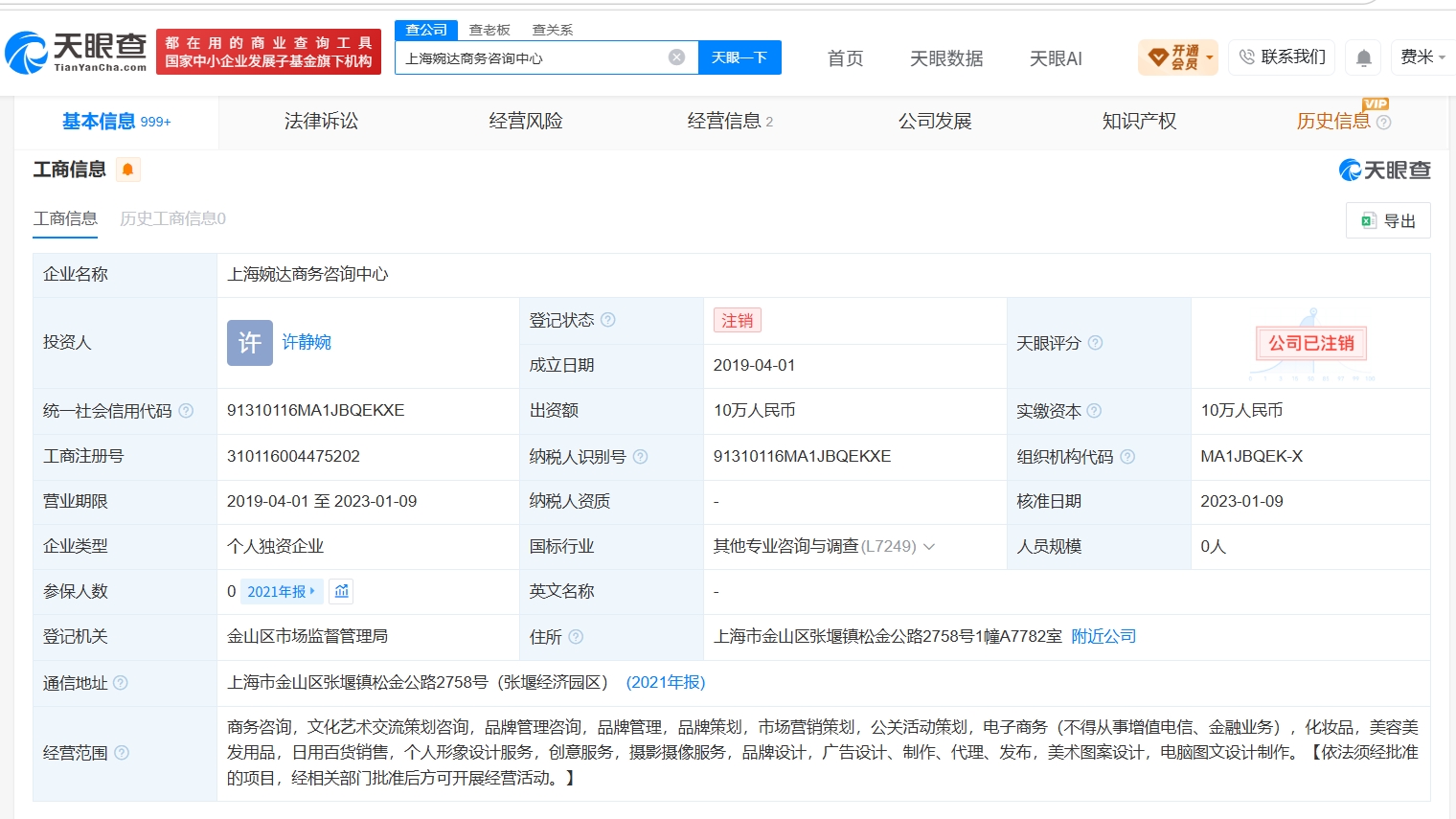Expand the 开通会员 dropdown arrow
The width and height of the screenshot is (1456, 819).
[1209, 57]
